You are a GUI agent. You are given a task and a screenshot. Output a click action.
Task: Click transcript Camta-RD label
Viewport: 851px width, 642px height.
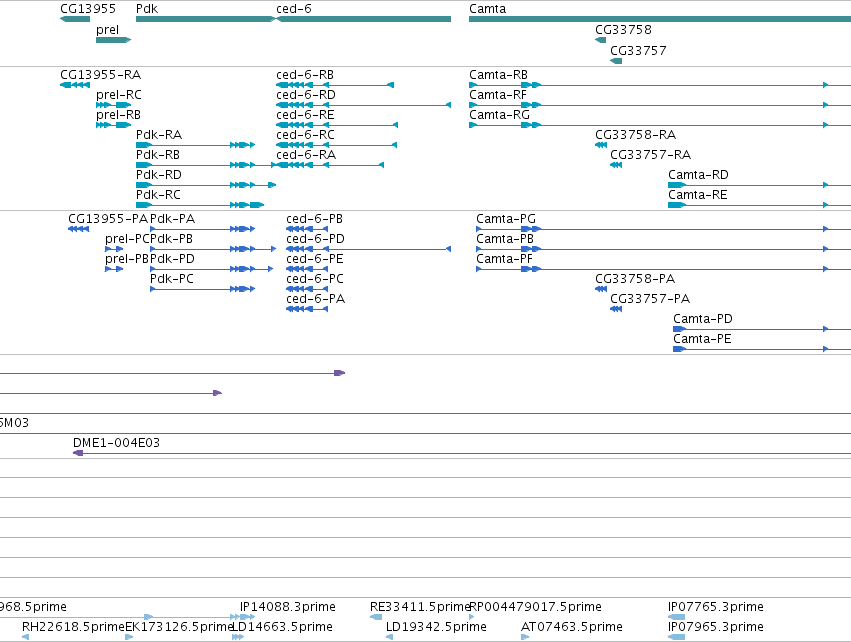coord(698,175)
